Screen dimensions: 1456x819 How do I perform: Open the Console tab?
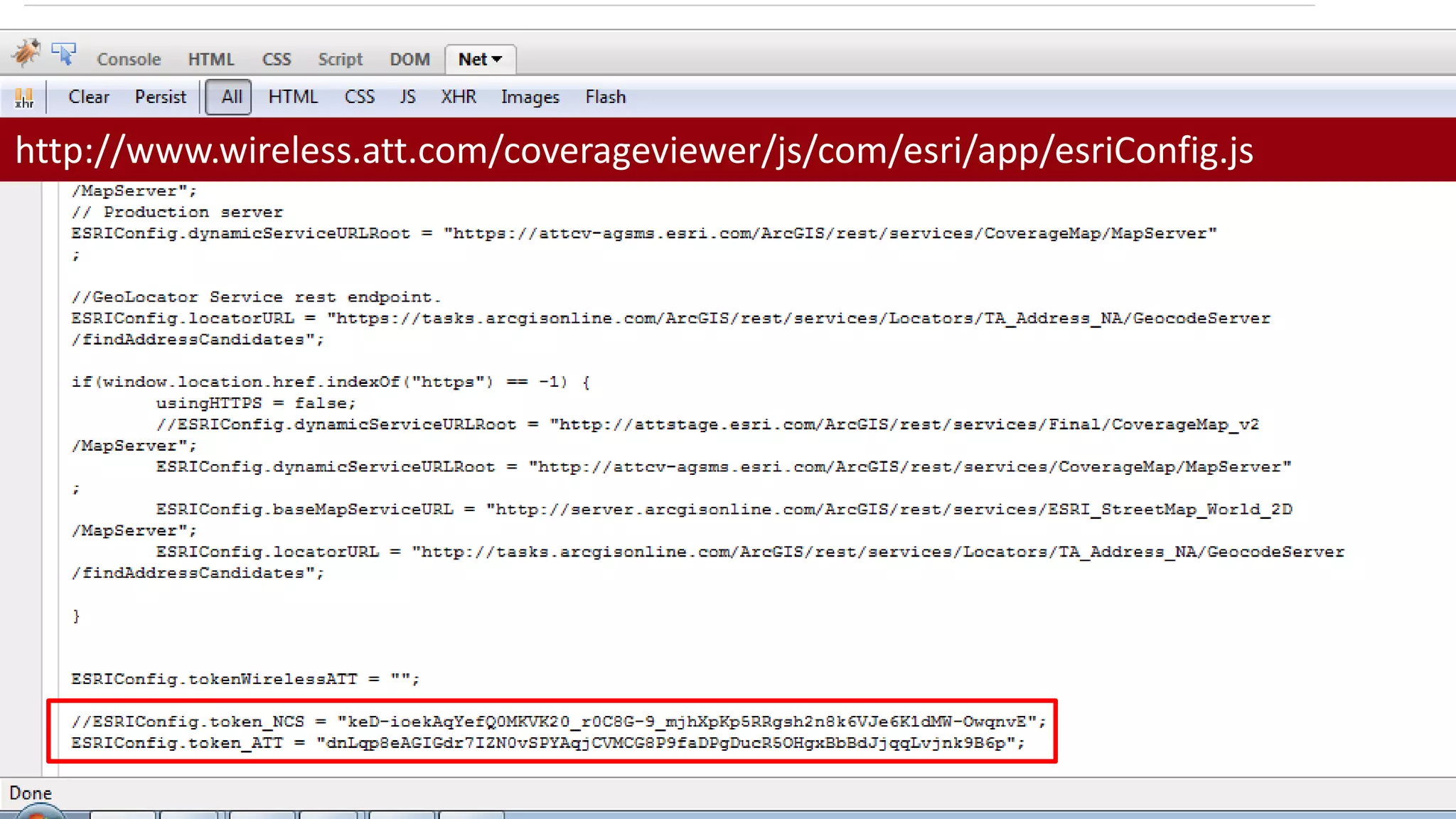pyautogui.click(x=129, y=59)
